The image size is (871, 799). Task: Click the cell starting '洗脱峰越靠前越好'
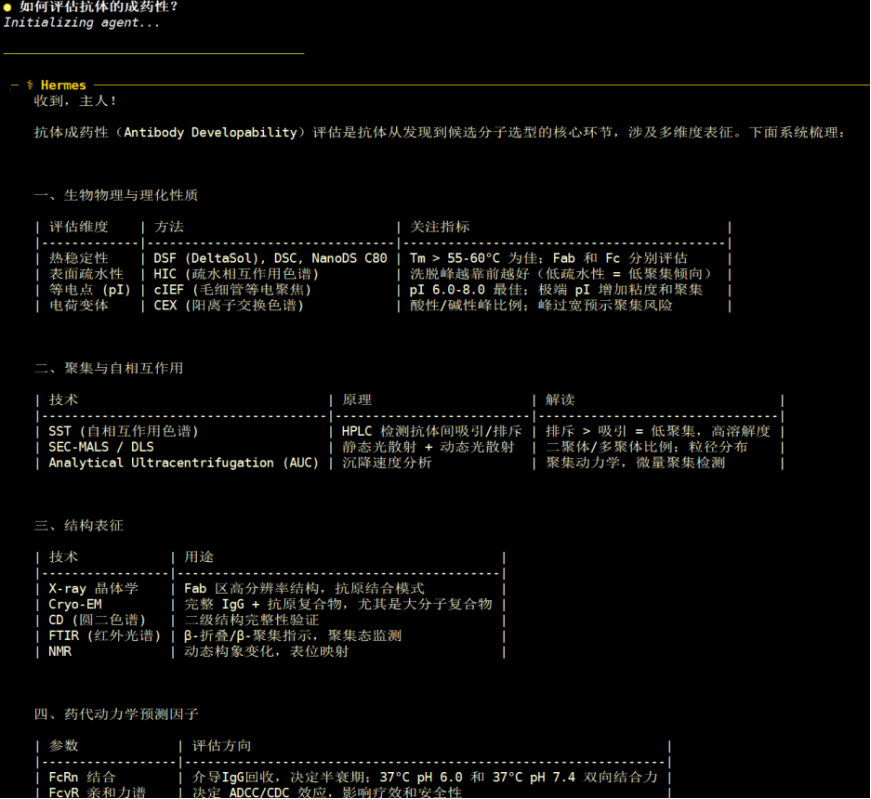[561, 274]
